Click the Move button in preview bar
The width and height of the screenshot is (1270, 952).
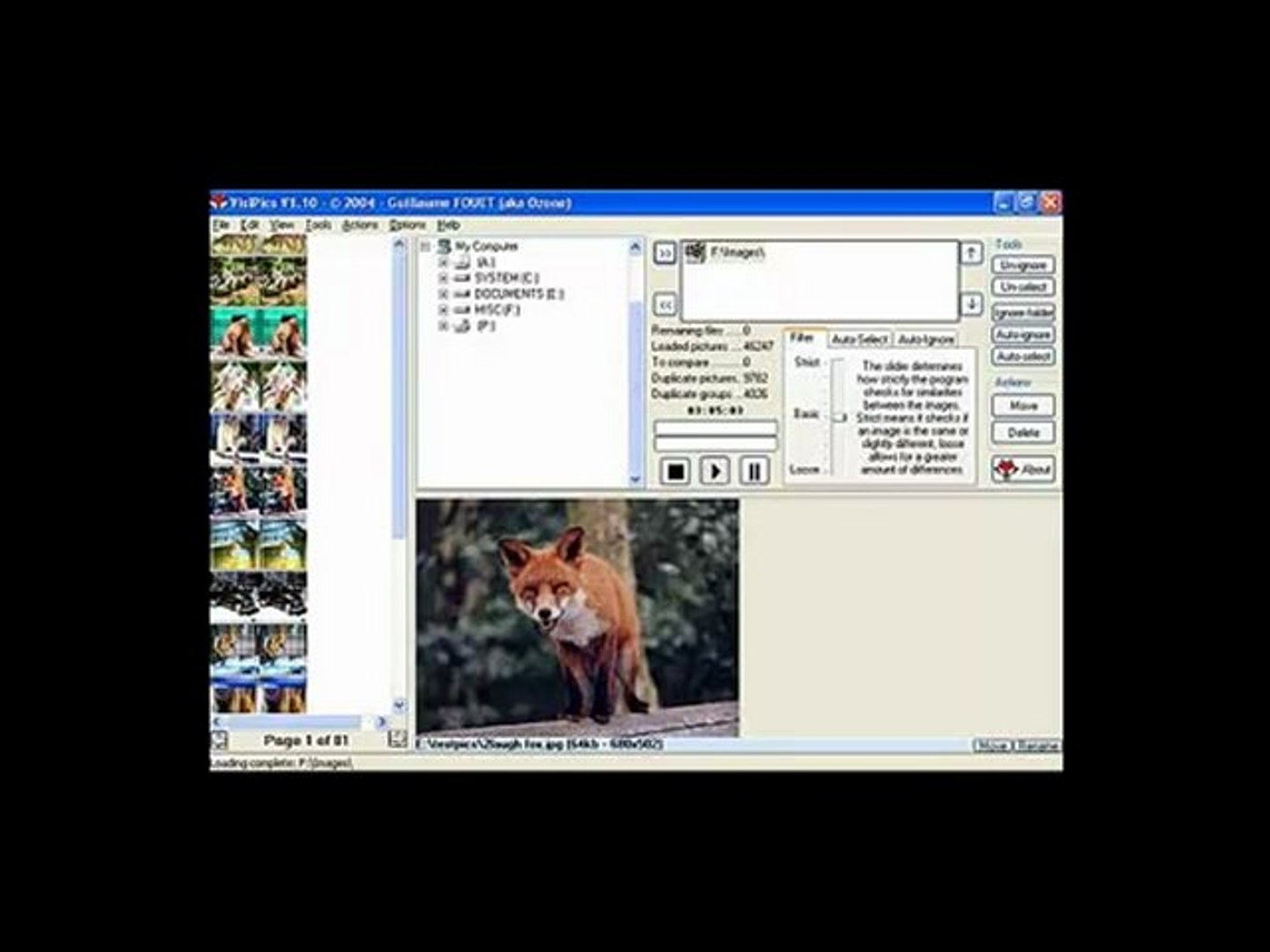[992, 746]
